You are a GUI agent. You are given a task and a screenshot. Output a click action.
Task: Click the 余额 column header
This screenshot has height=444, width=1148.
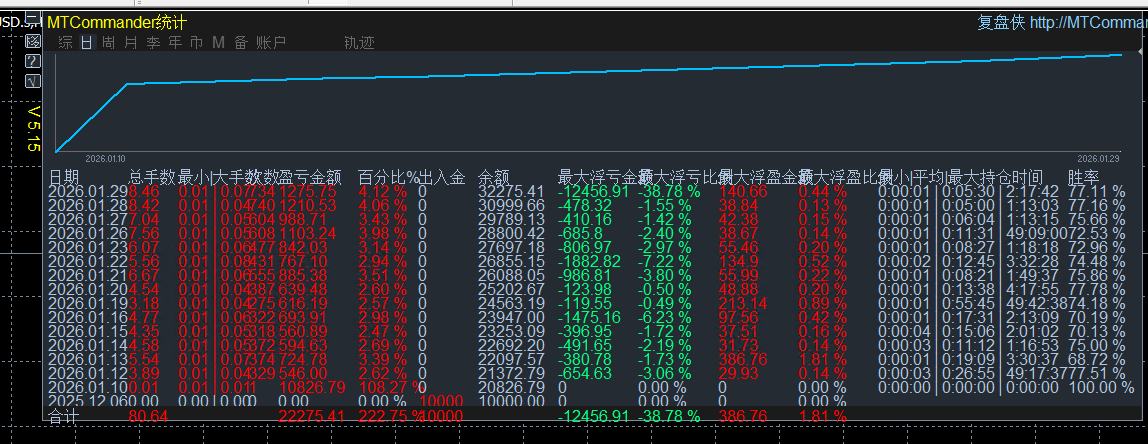point(493,177)
